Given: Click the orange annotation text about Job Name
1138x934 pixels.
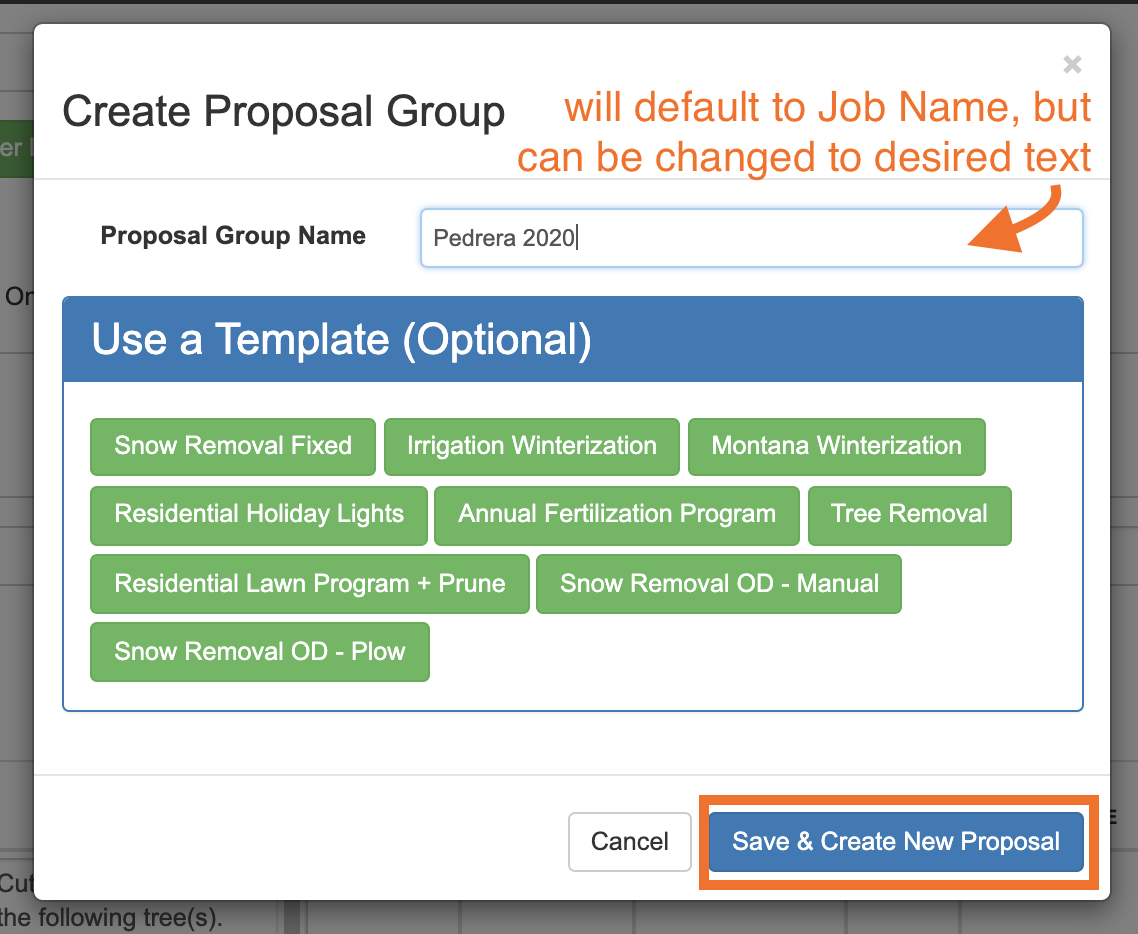Looking at the screenshot, I should pos(804,132).
